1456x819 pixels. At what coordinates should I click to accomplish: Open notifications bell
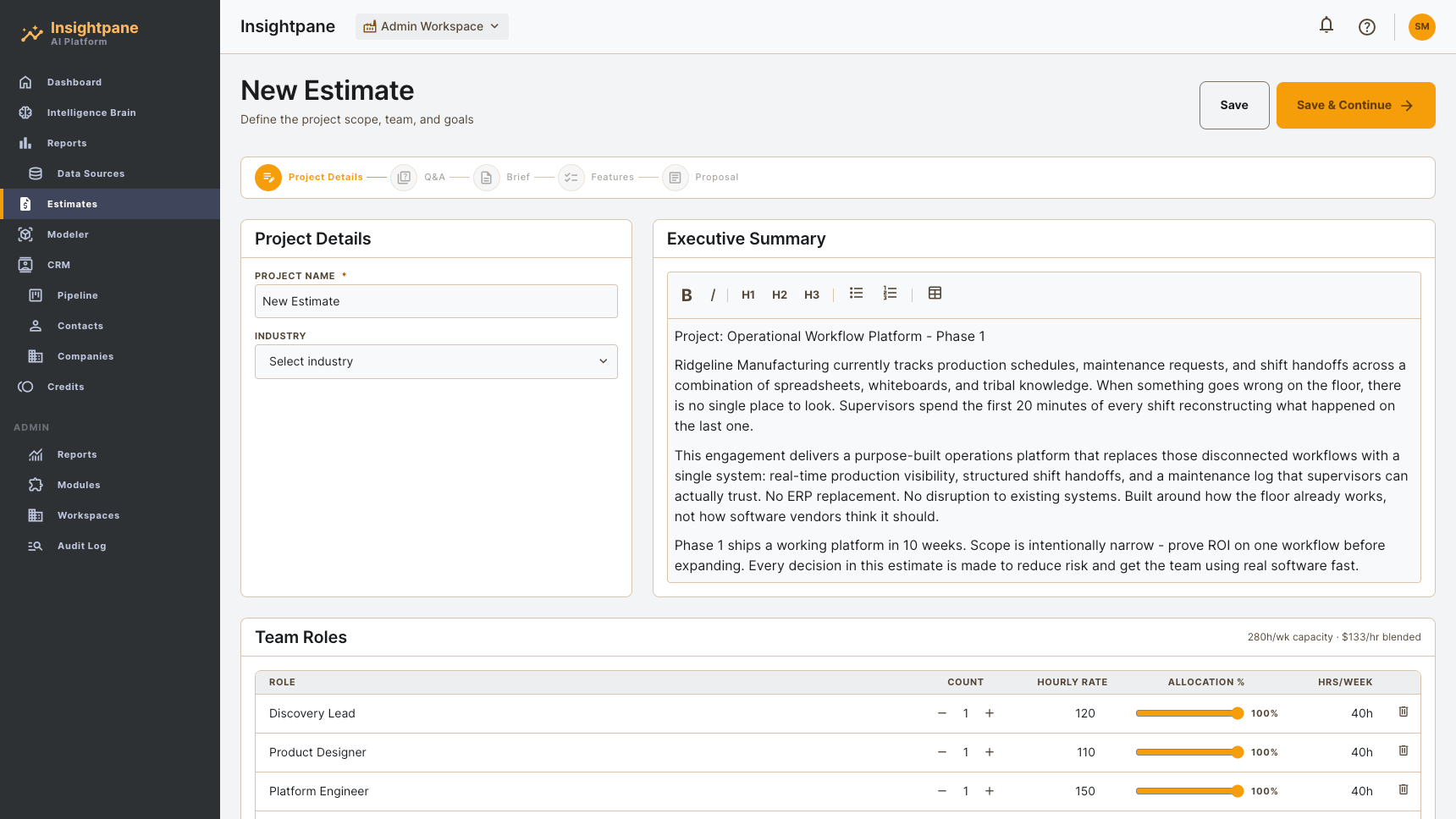tap(1326, 25)
